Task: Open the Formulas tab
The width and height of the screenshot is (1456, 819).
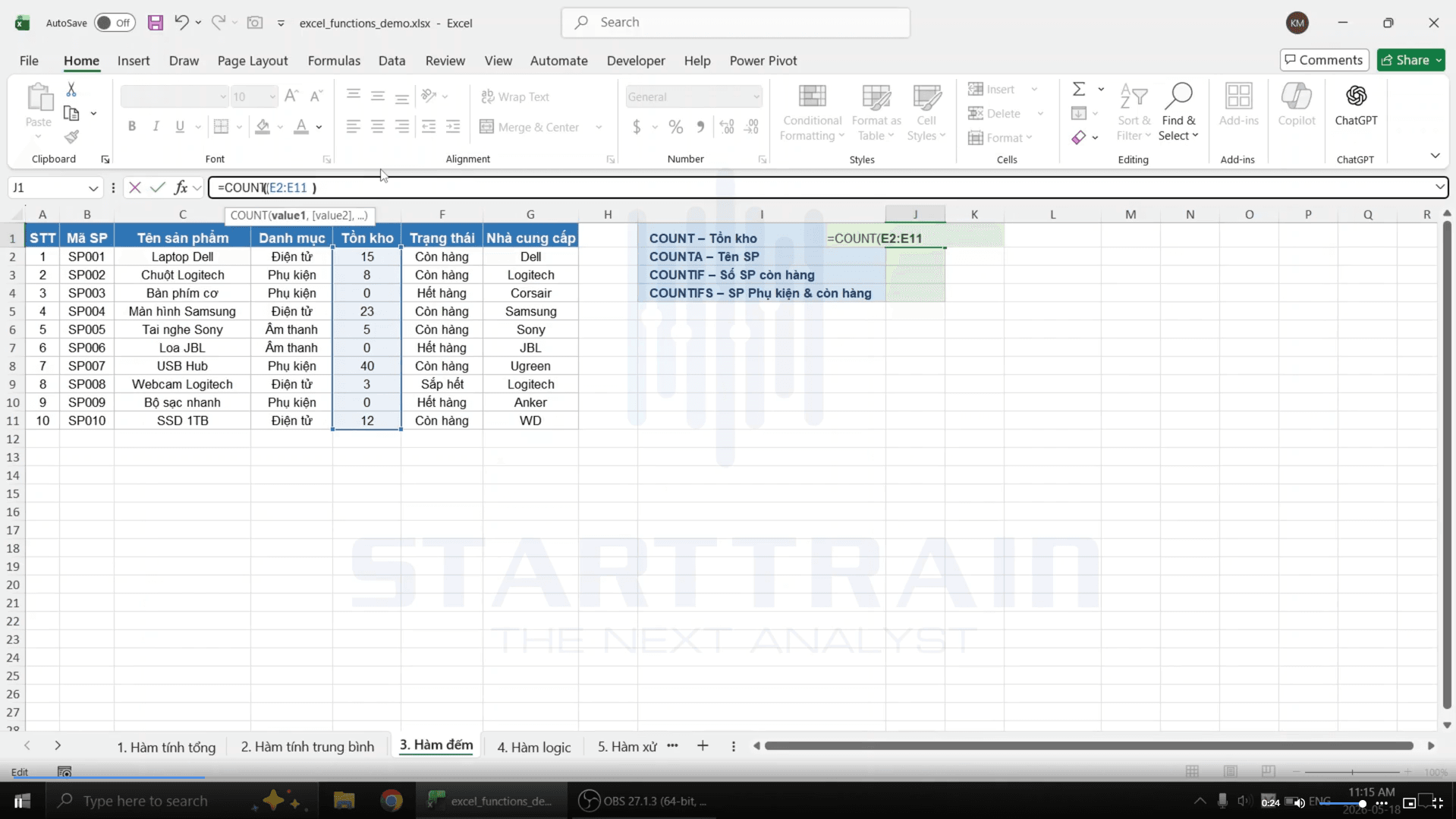Action: click(x=334, y=61)
